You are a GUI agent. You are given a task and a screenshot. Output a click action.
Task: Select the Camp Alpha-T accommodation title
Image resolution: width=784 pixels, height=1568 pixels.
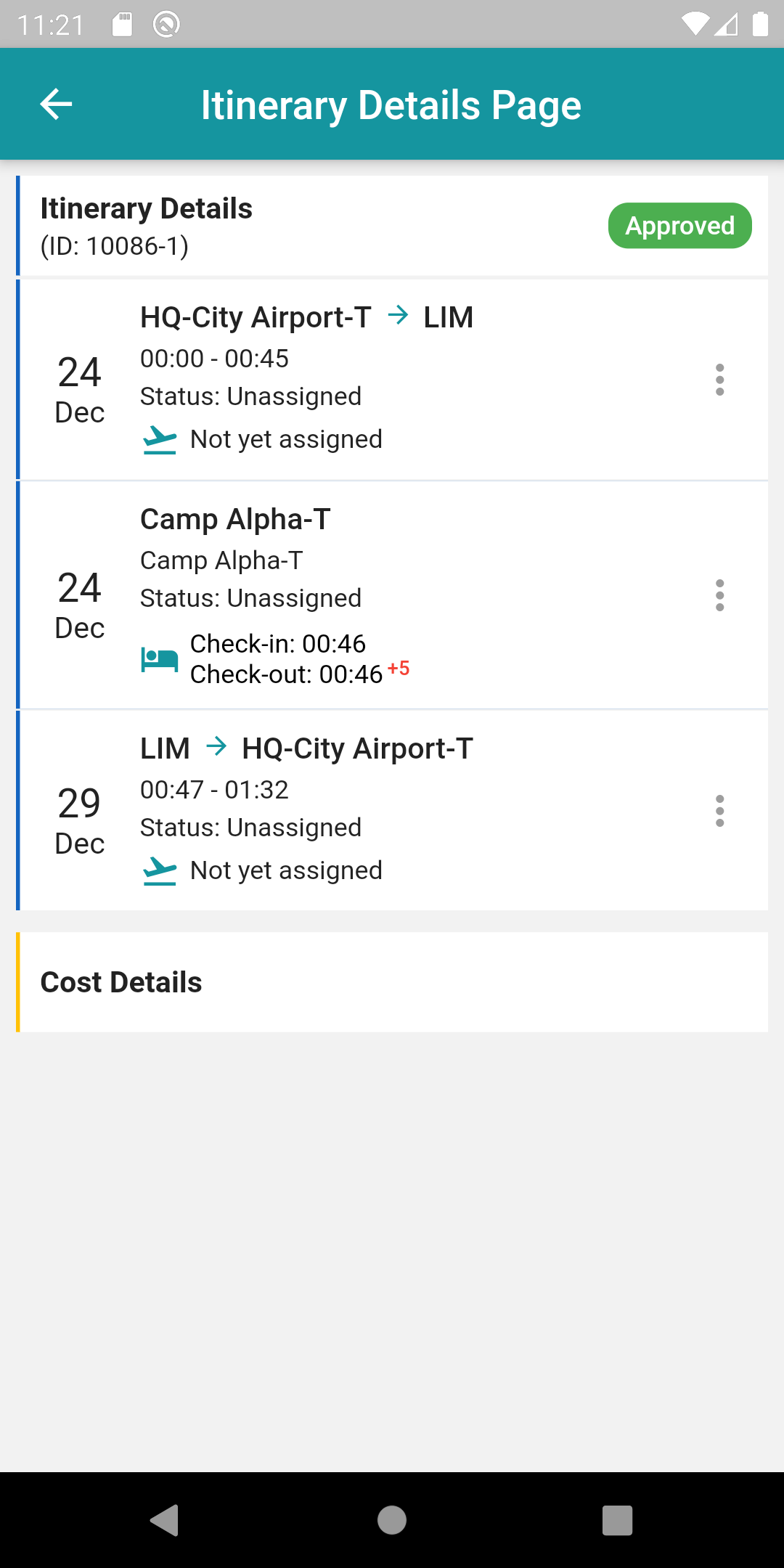[x=235, y=519]
